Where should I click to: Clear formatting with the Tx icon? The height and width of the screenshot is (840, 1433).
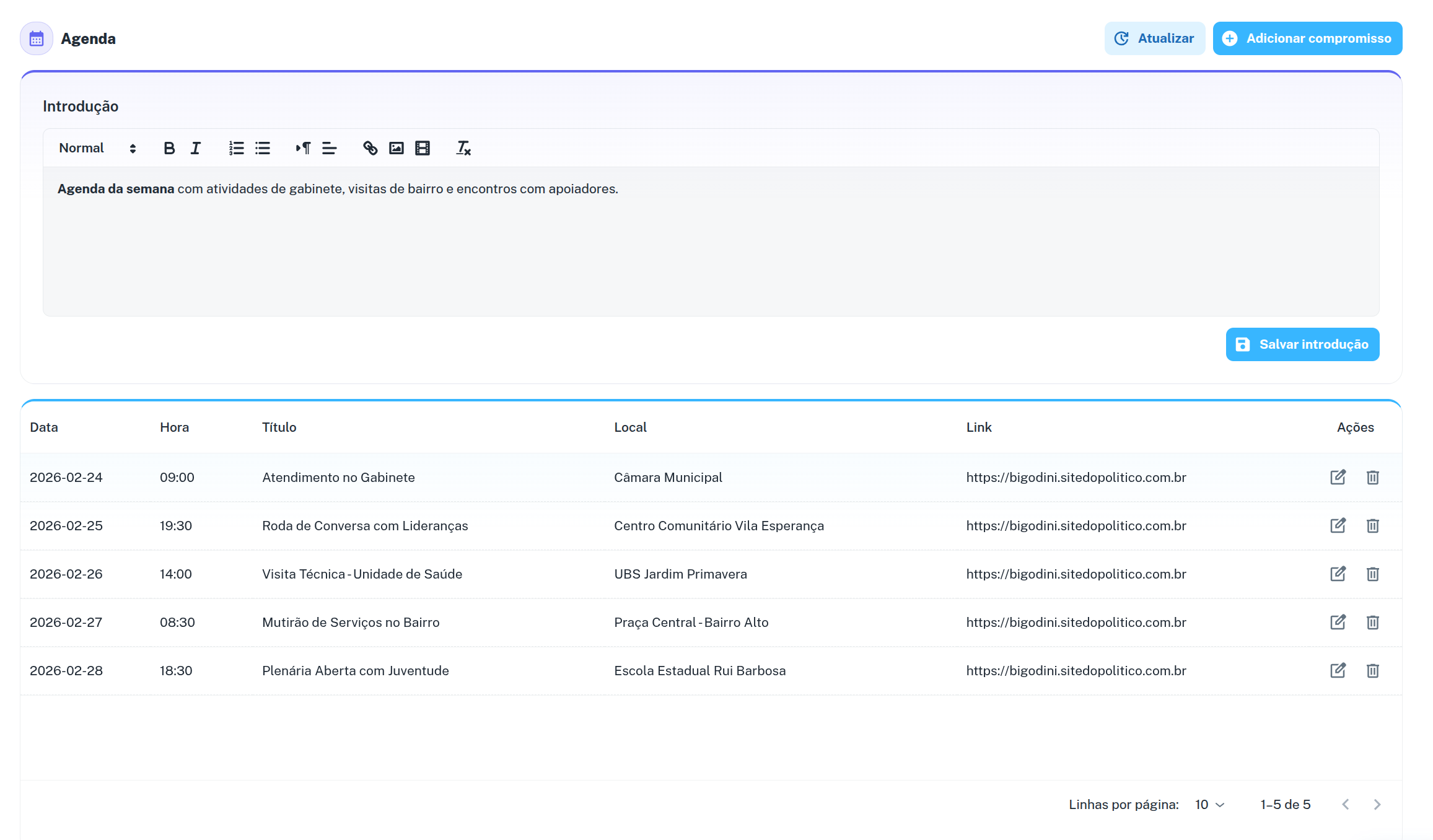[x=463, y=148]
